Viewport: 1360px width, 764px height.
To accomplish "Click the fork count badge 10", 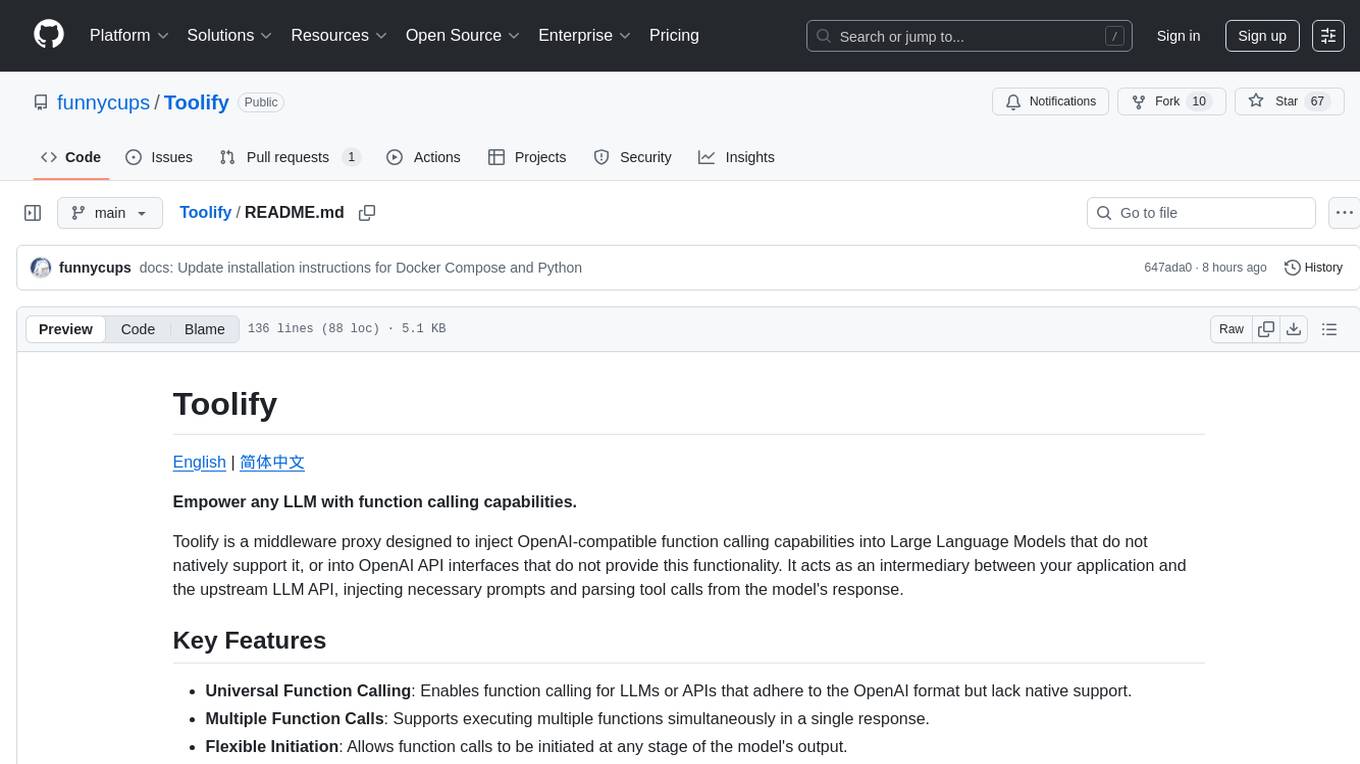I will pos(1199,102).
